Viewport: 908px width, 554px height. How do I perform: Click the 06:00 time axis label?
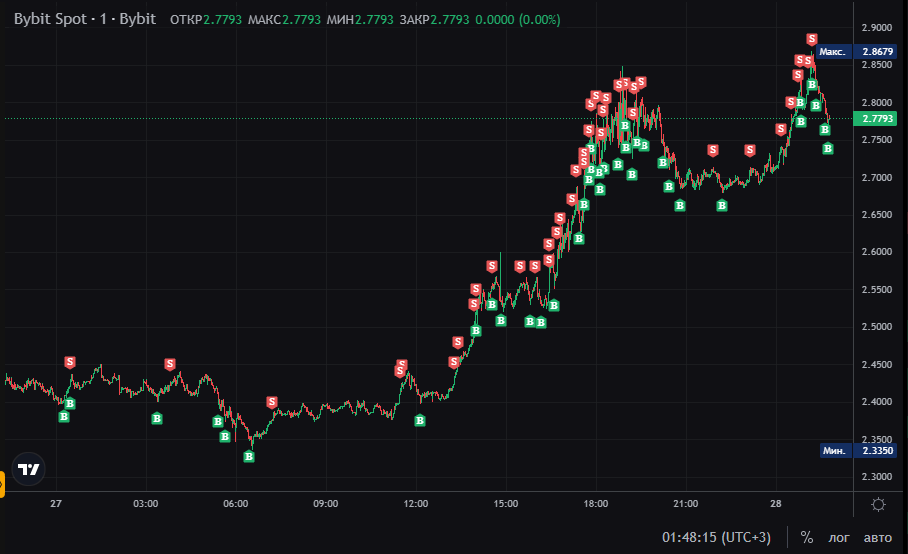tap(236, 504)
